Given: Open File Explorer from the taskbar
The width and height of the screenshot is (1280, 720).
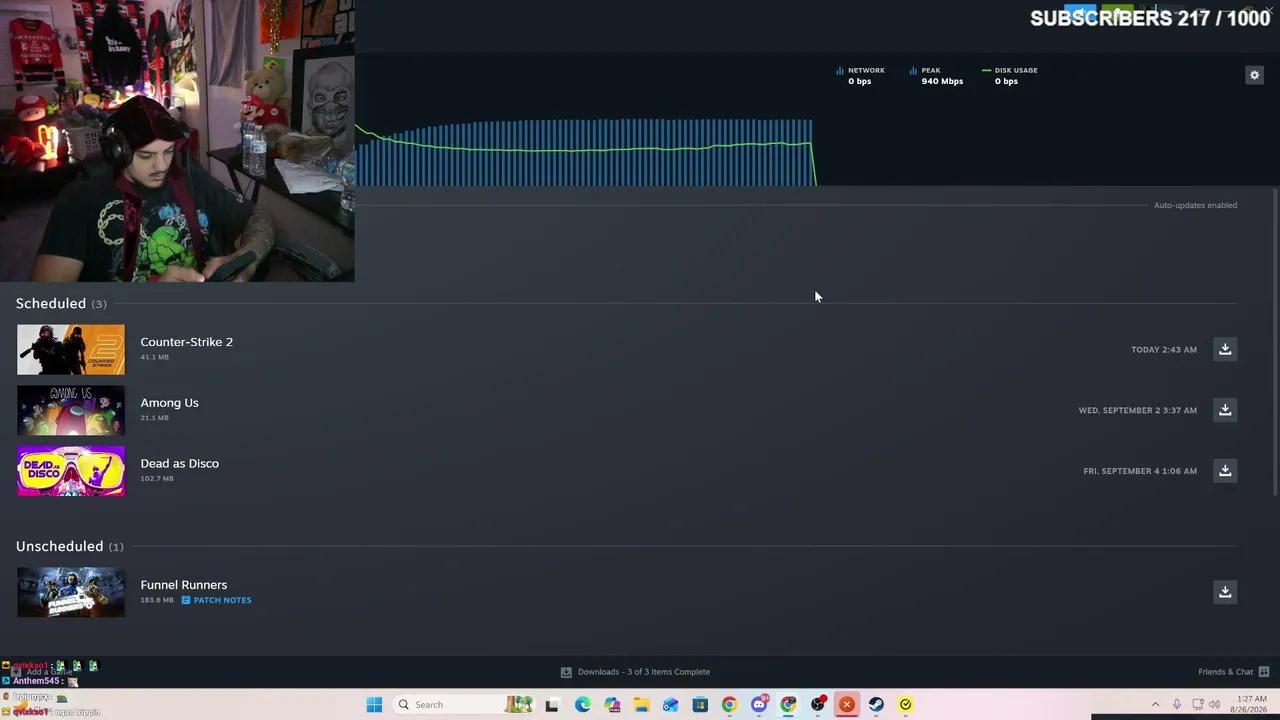Looking at the screenshot, I should click(641, 705).
